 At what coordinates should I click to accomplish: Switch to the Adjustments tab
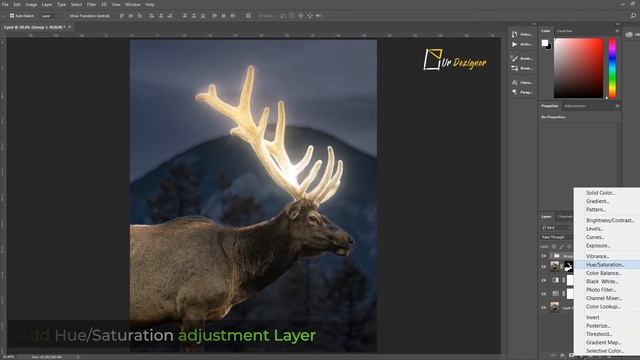tap(575, 106)
